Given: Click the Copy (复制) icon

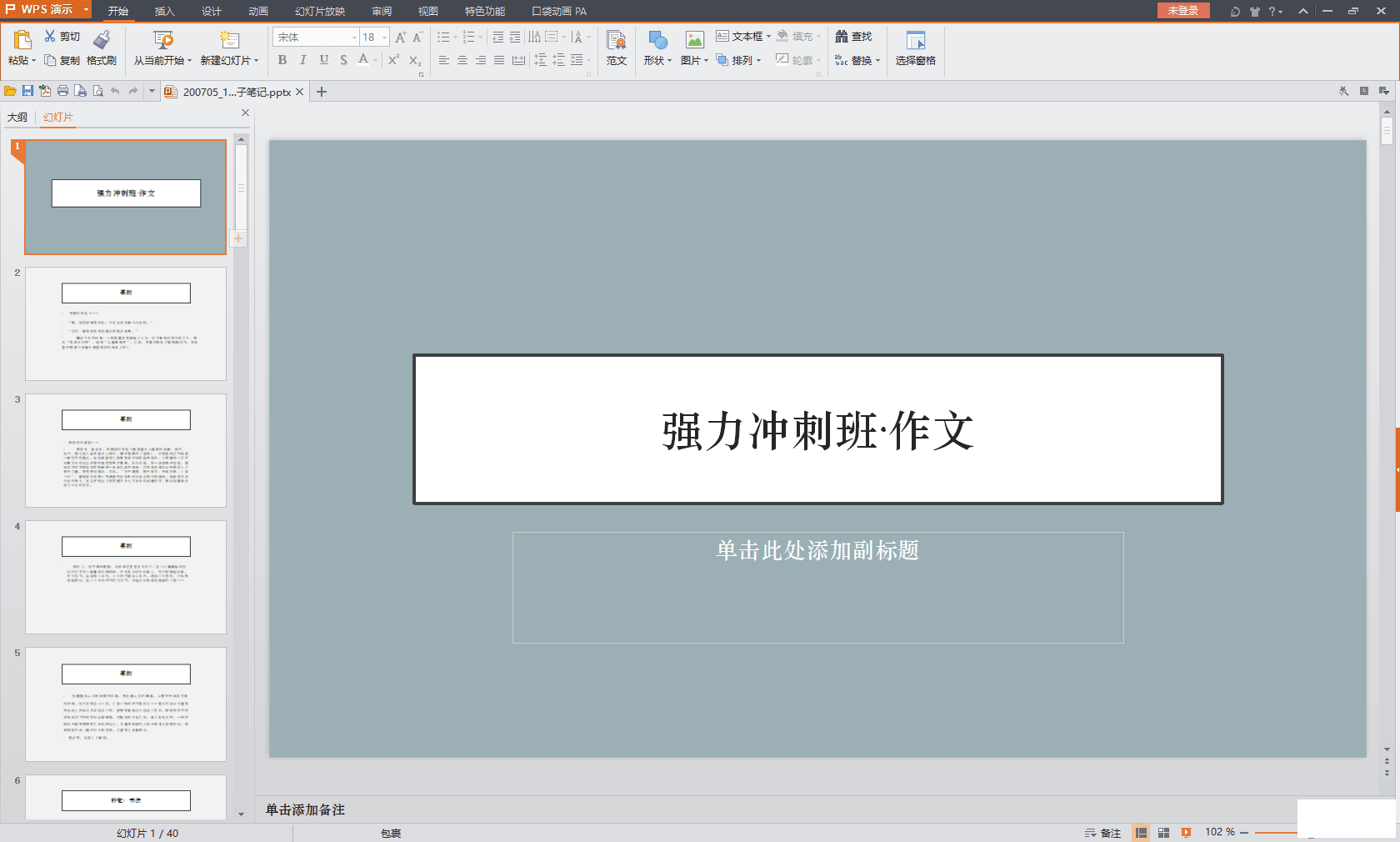Looking at the screenshot, I should click(x=50, y=60).
